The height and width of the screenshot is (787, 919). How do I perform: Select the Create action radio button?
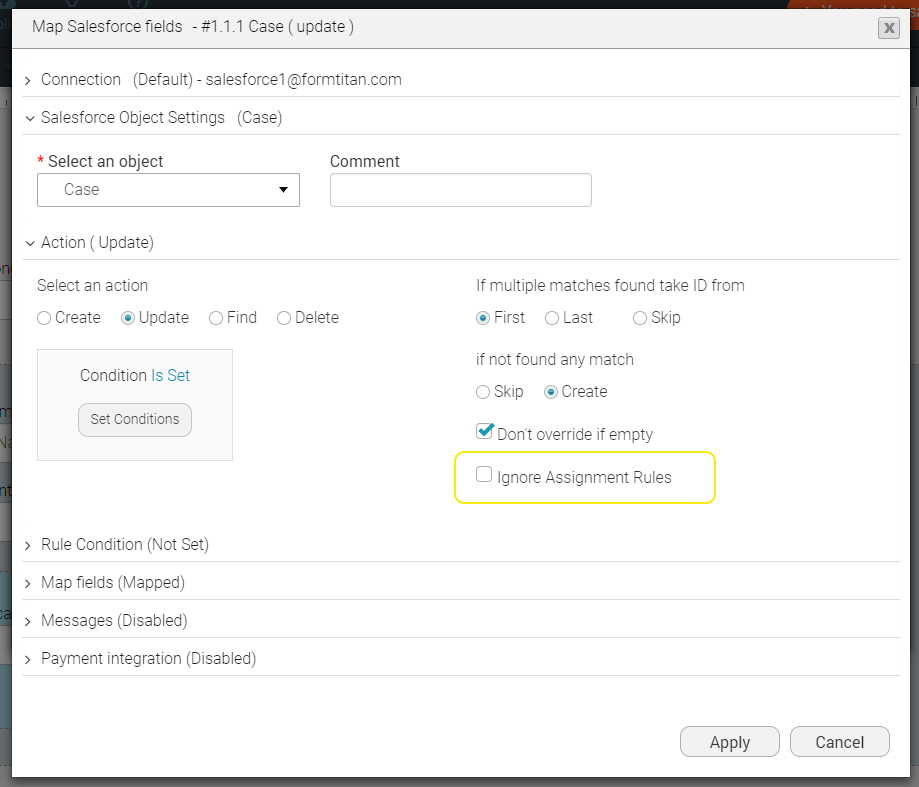(x=44, y=318)
